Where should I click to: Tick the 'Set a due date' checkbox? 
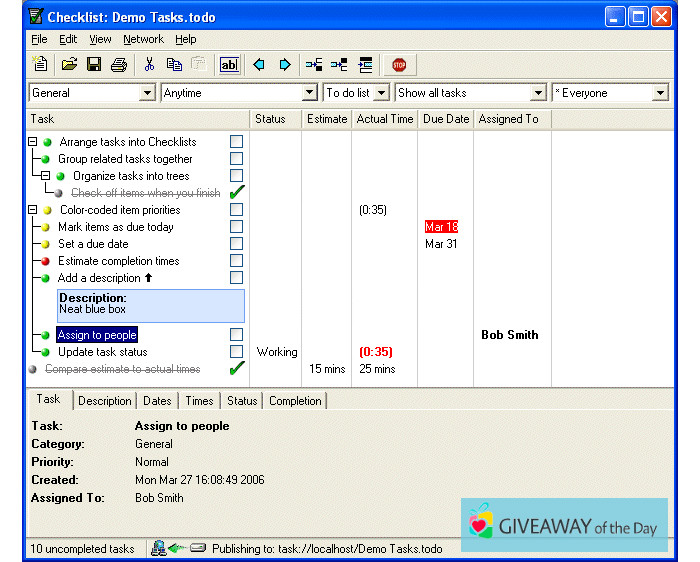[236, 243]
